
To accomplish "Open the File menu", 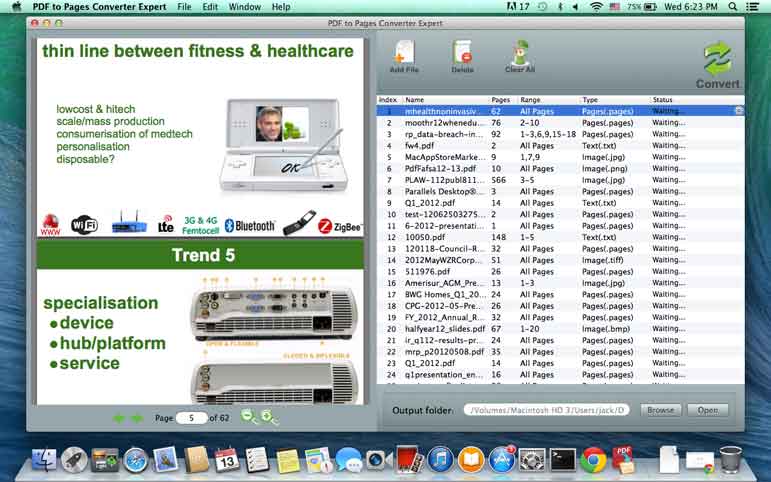I will tap(184, 7).
